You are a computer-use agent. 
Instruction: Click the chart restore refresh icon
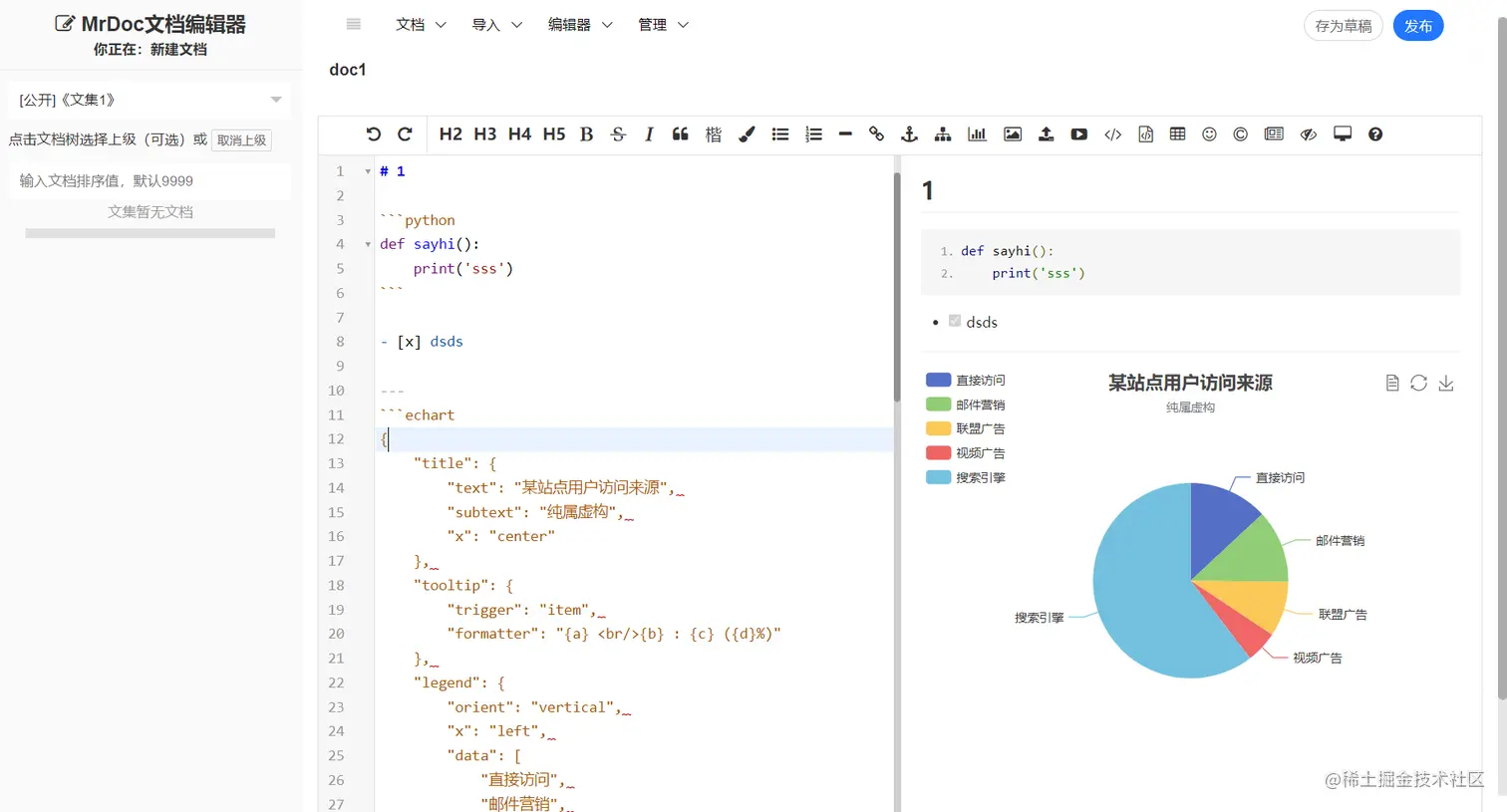point(1419,383)
